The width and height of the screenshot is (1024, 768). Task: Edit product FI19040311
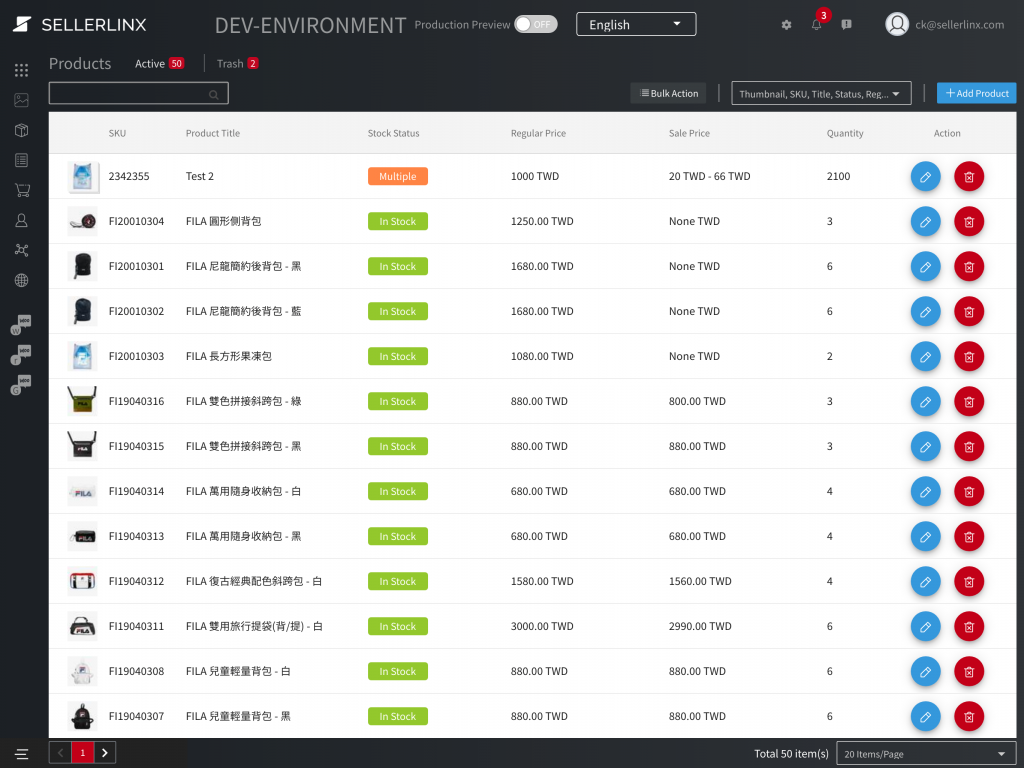click(x=925, y=626)
